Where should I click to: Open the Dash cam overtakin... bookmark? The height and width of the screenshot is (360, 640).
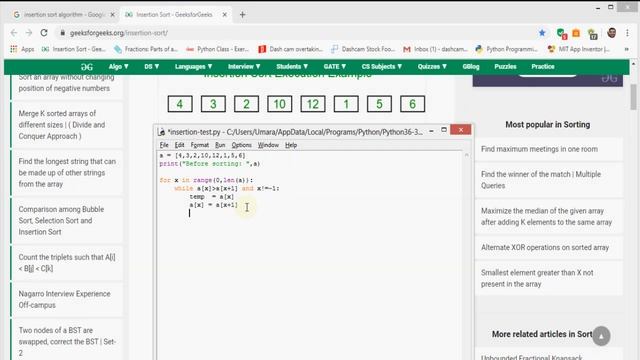tap(290, 49)
